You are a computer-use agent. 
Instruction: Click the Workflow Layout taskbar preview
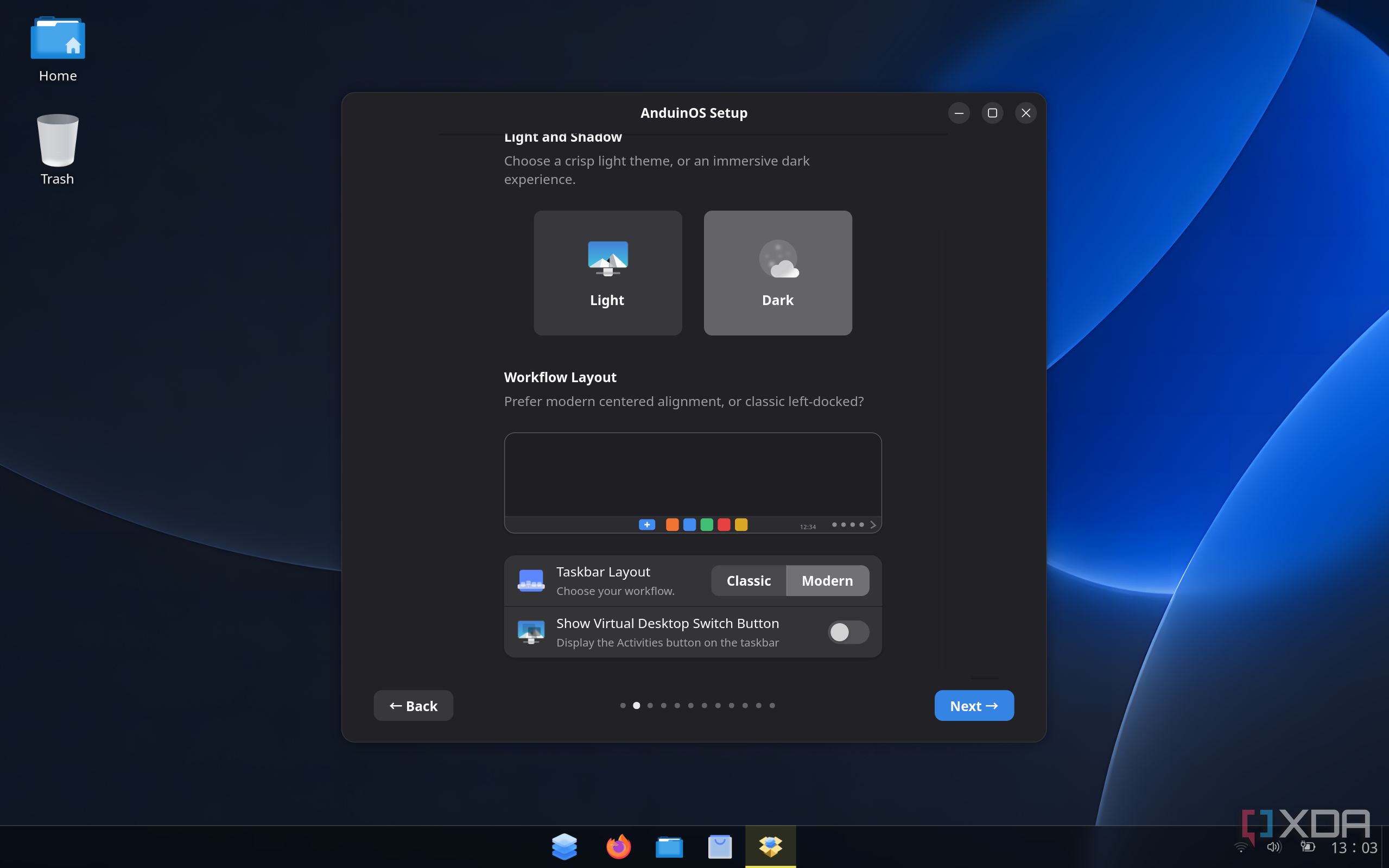(x=693, y=483)
